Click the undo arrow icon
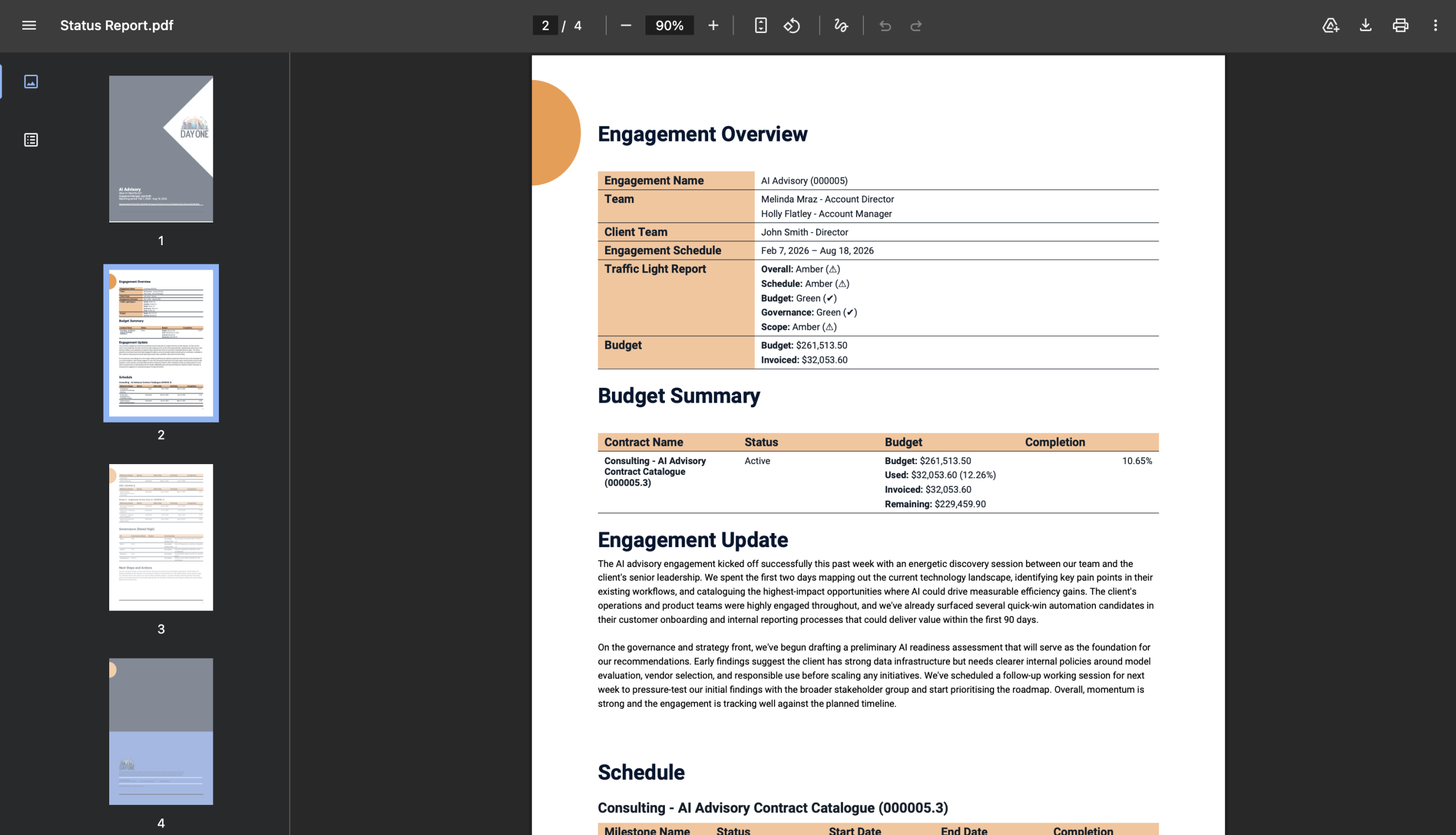The image size is (1456, 835). [x=885, y=25]
